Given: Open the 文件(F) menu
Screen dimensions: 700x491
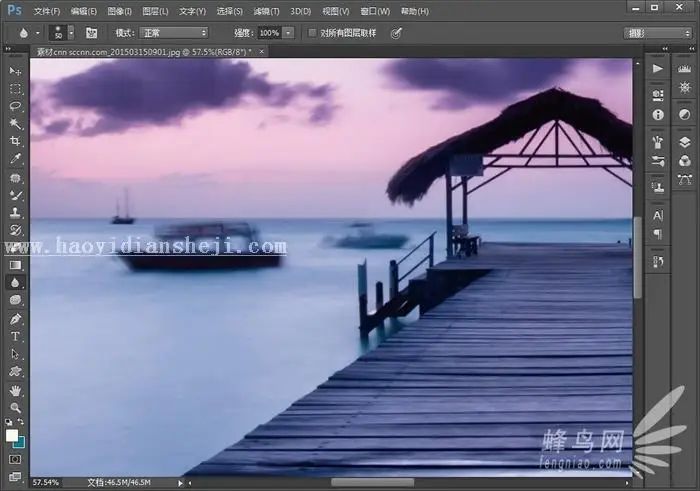Looking at the screenshot, I should [x=47, y=11].
